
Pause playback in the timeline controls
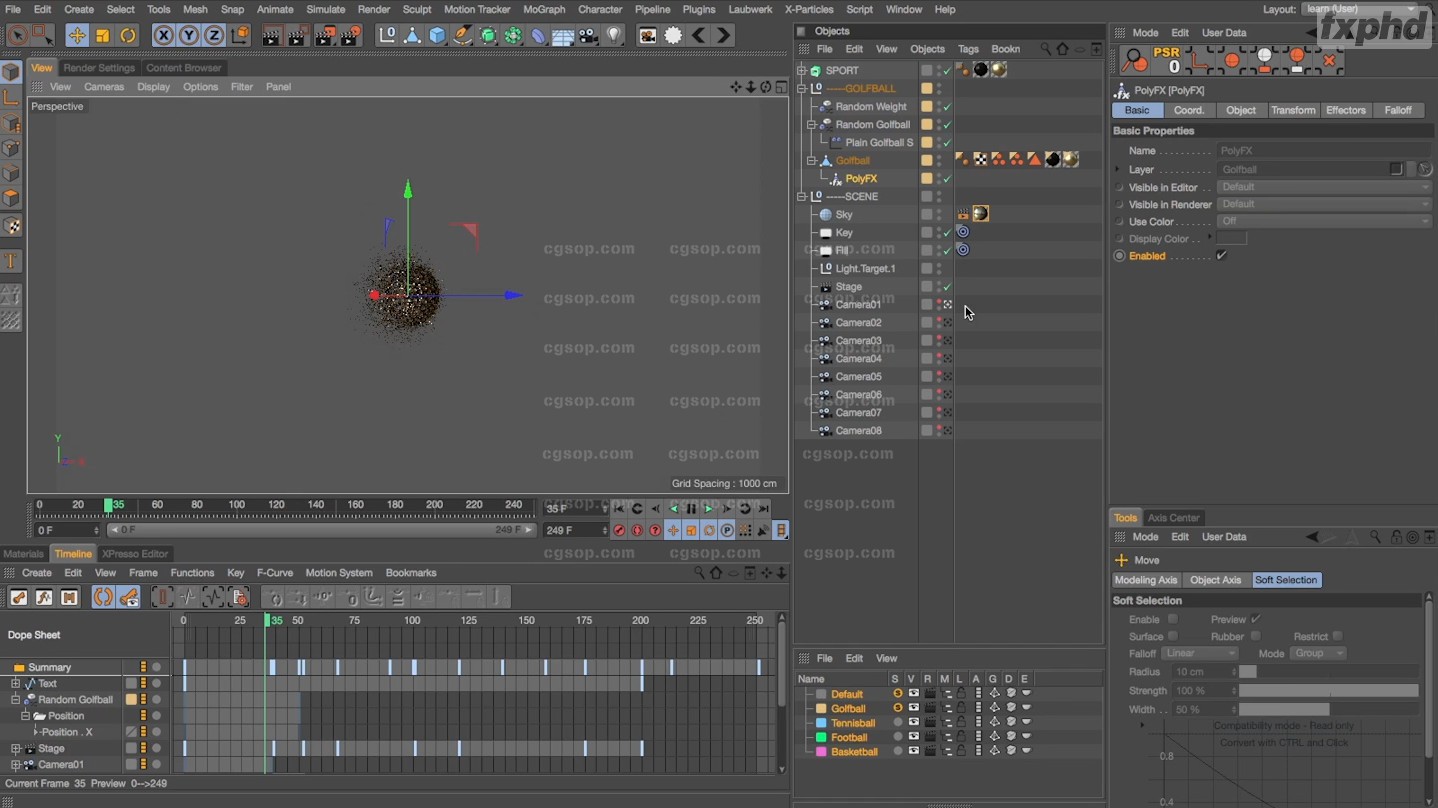[691, 509]
